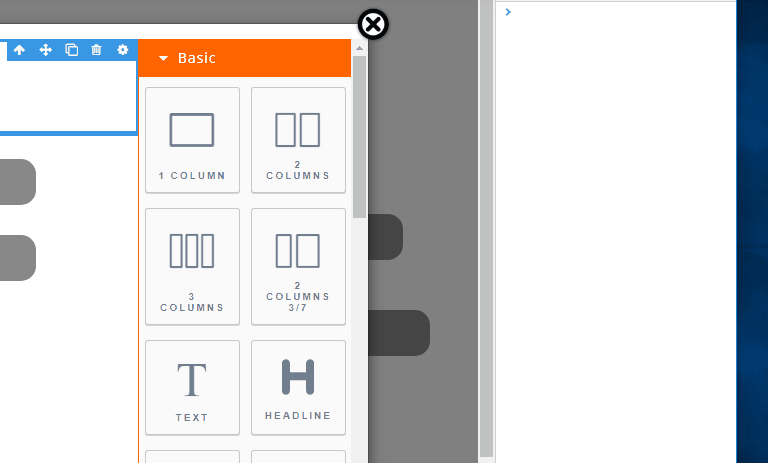This screenshot has height=463, width=768.
Task: Select the Headline block
Action: [x=298, y=388]
